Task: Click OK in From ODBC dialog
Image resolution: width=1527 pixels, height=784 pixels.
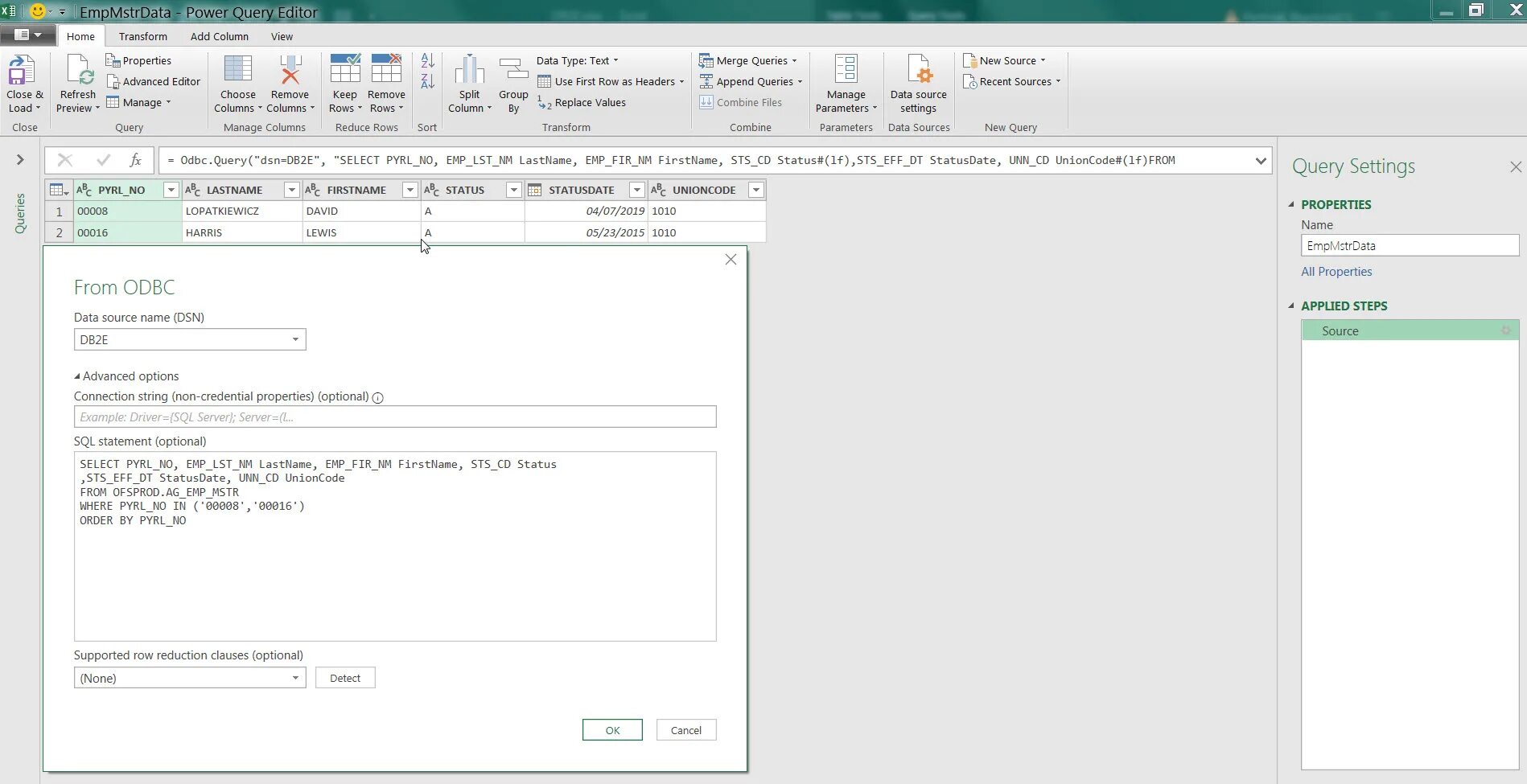Action: pyautogui.click(x=612, y=730)
